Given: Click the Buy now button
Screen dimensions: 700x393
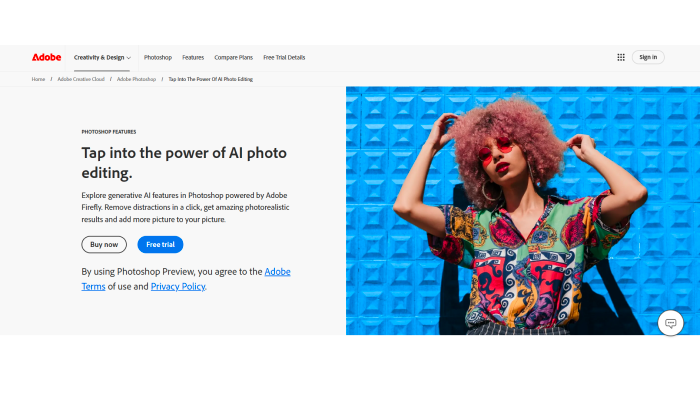Looking at the screenshot, I should 104,244.
